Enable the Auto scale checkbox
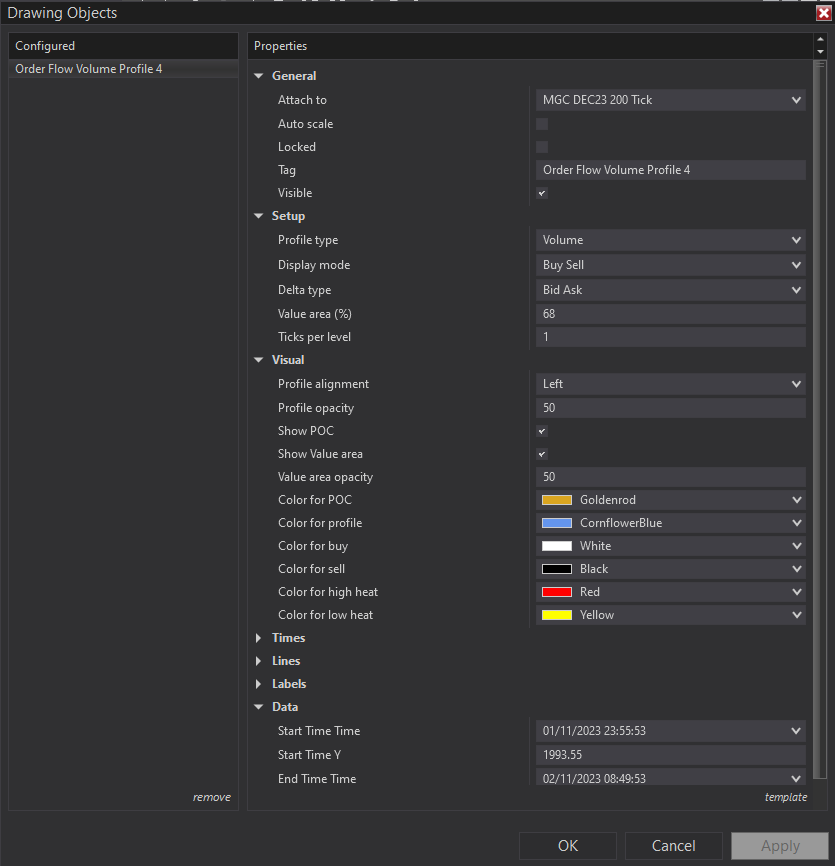This screenshot has height=866, width=835. pyautogui.click(x=542, y=124)
